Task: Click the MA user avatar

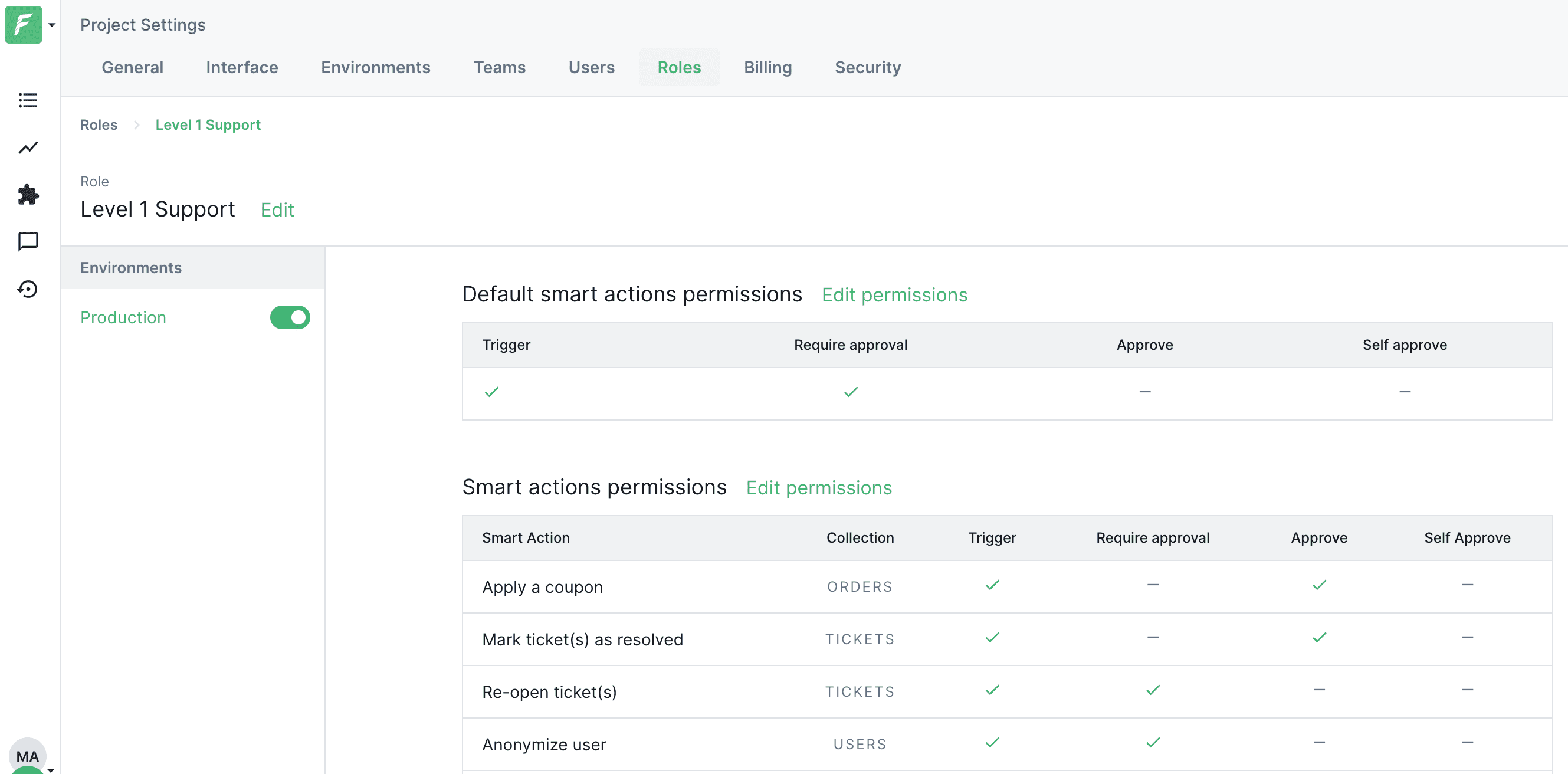Action: [27, 755]
